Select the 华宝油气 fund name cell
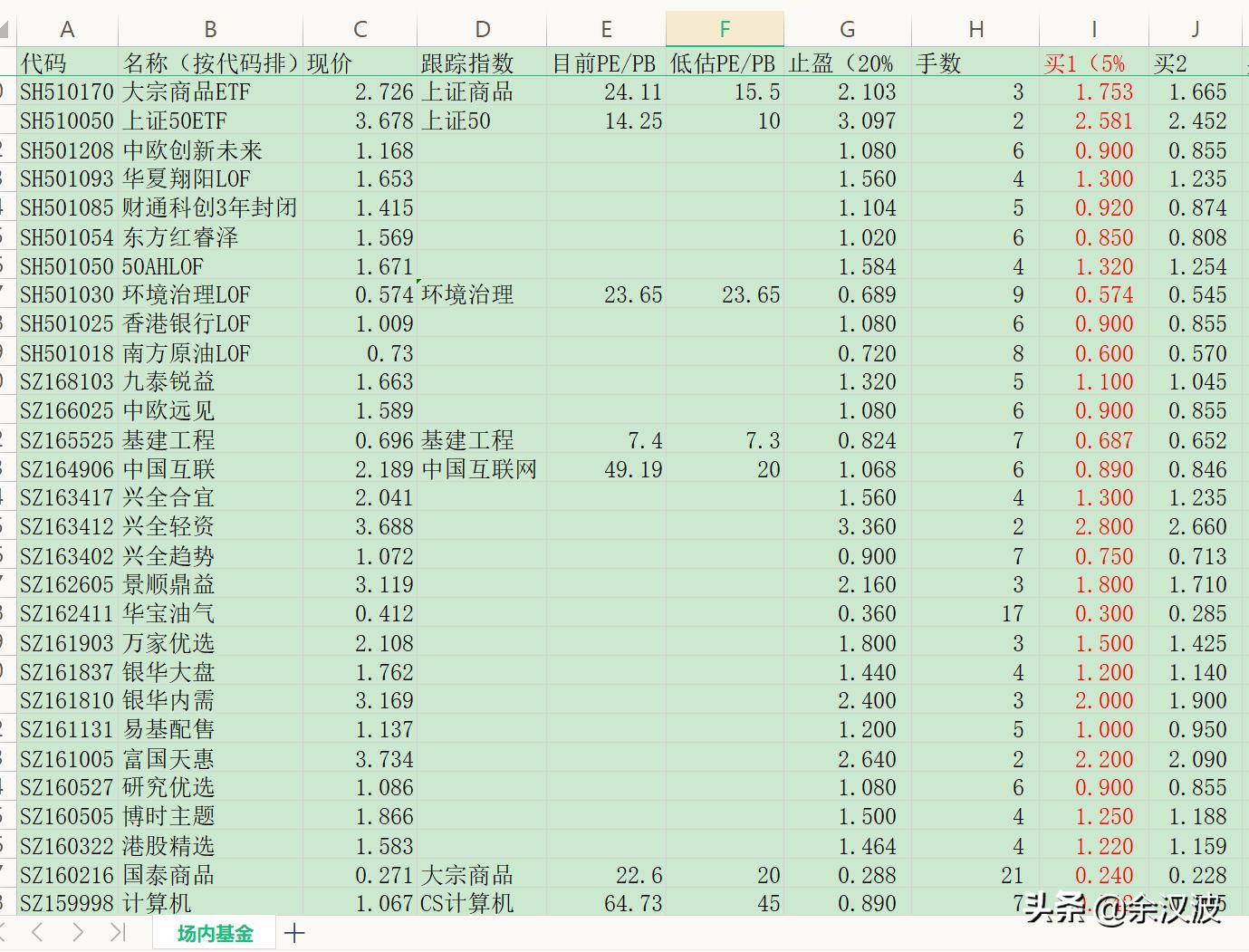This screenshot has width=1249, height=952. coord(168,613)
